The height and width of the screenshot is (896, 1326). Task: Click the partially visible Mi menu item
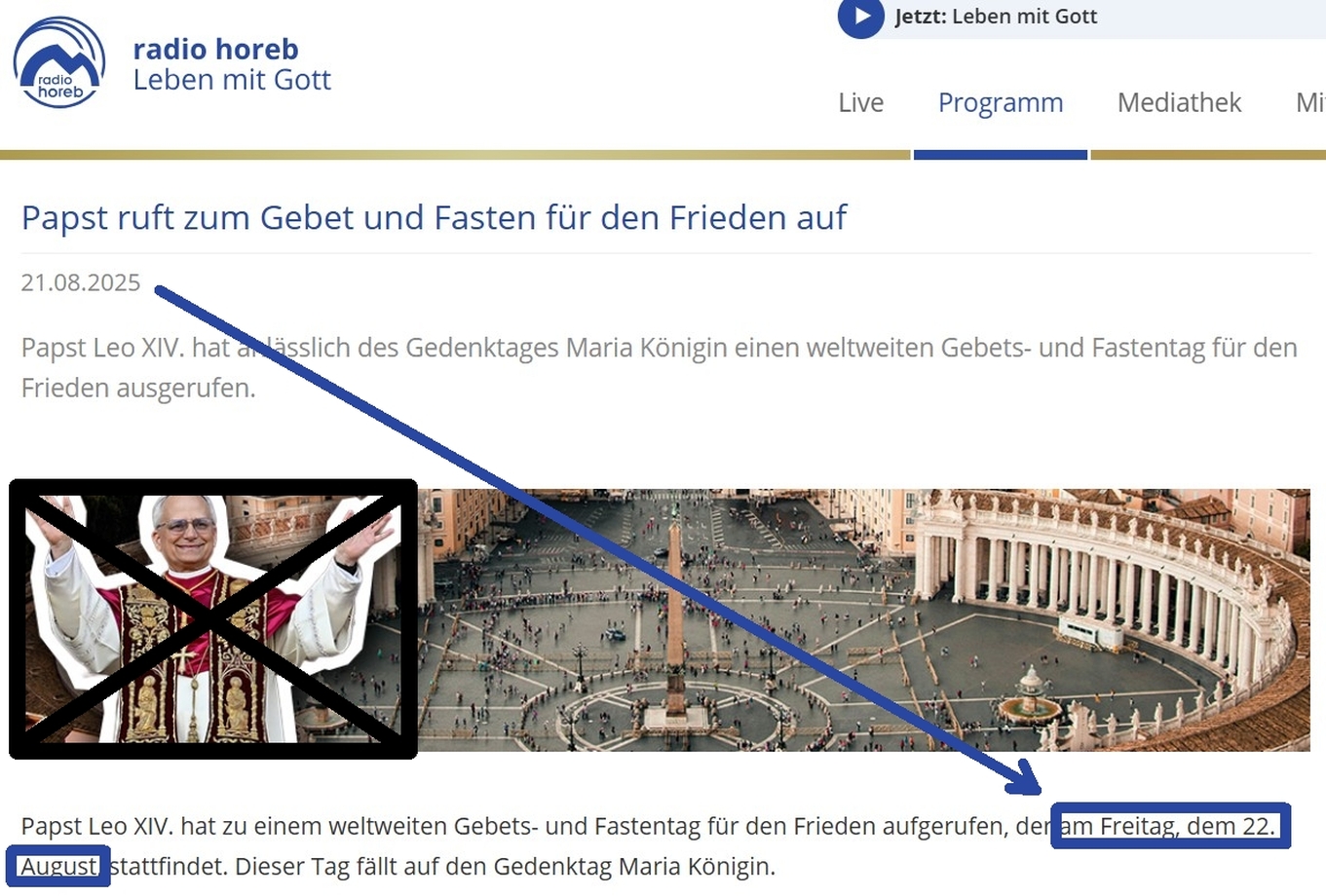(x=1310, y=102)
